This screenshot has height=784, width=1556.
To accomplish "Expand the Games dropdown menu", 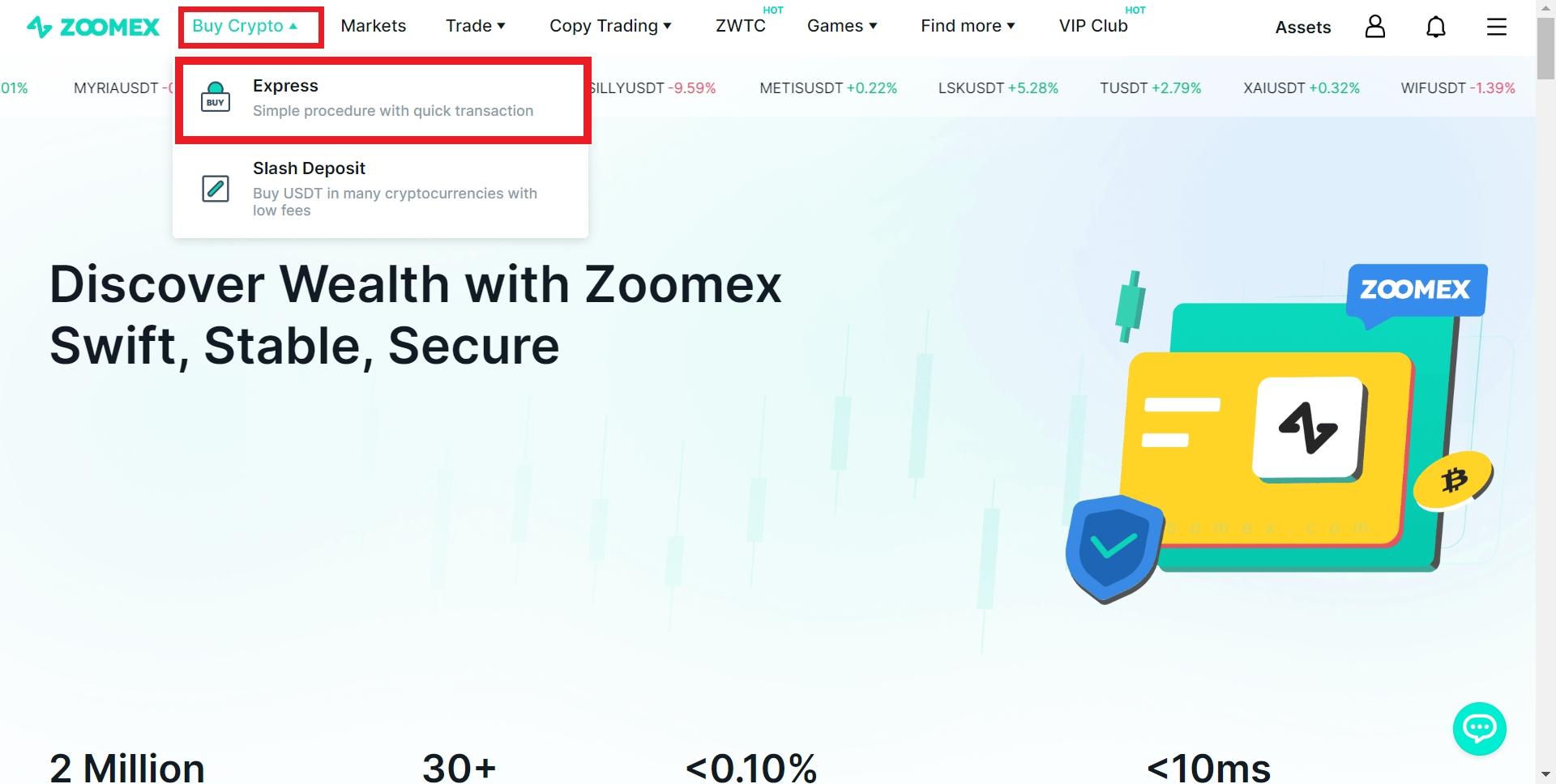I will [842, 26].
